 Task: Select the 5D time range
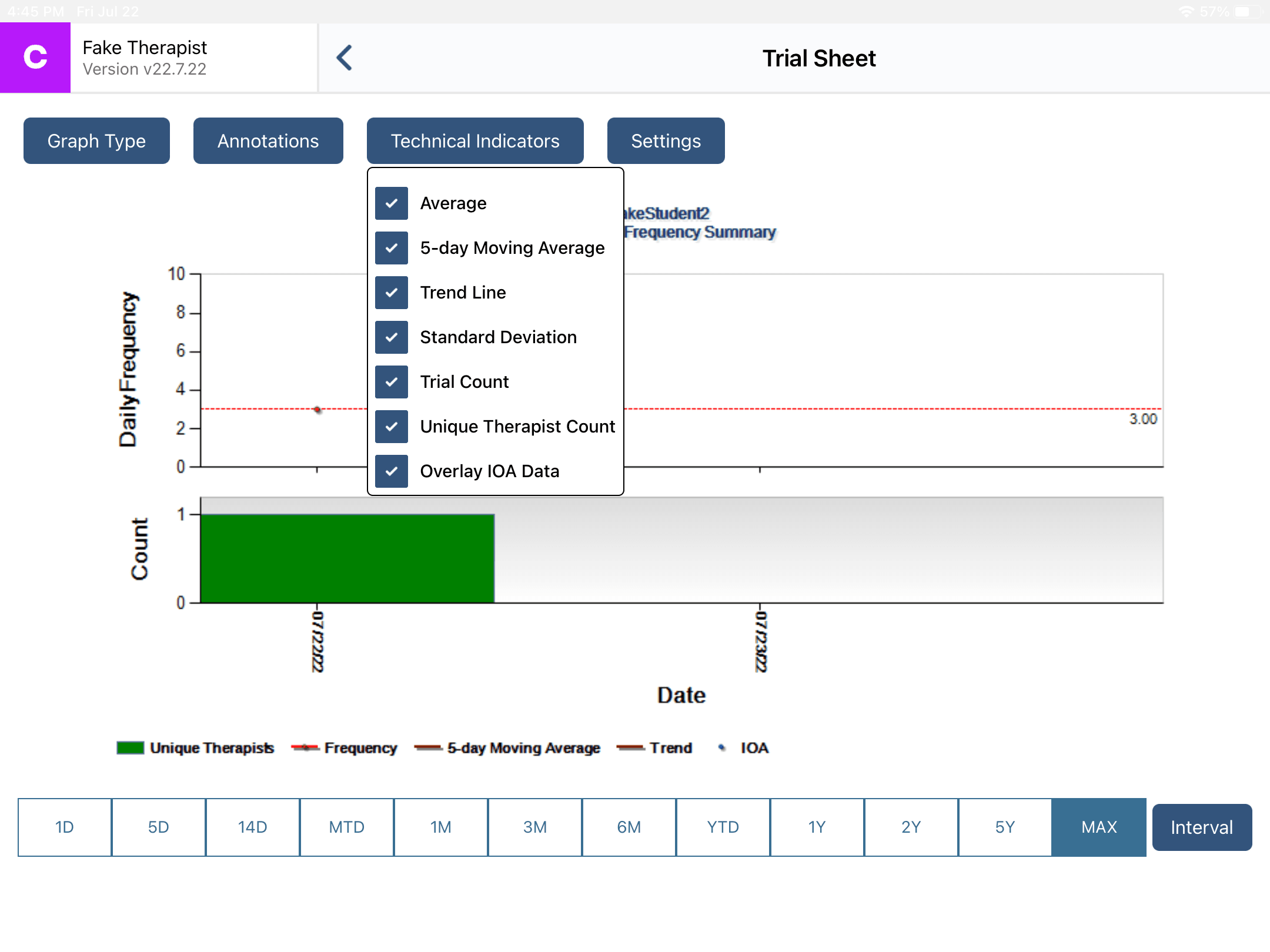click(159, 827)
